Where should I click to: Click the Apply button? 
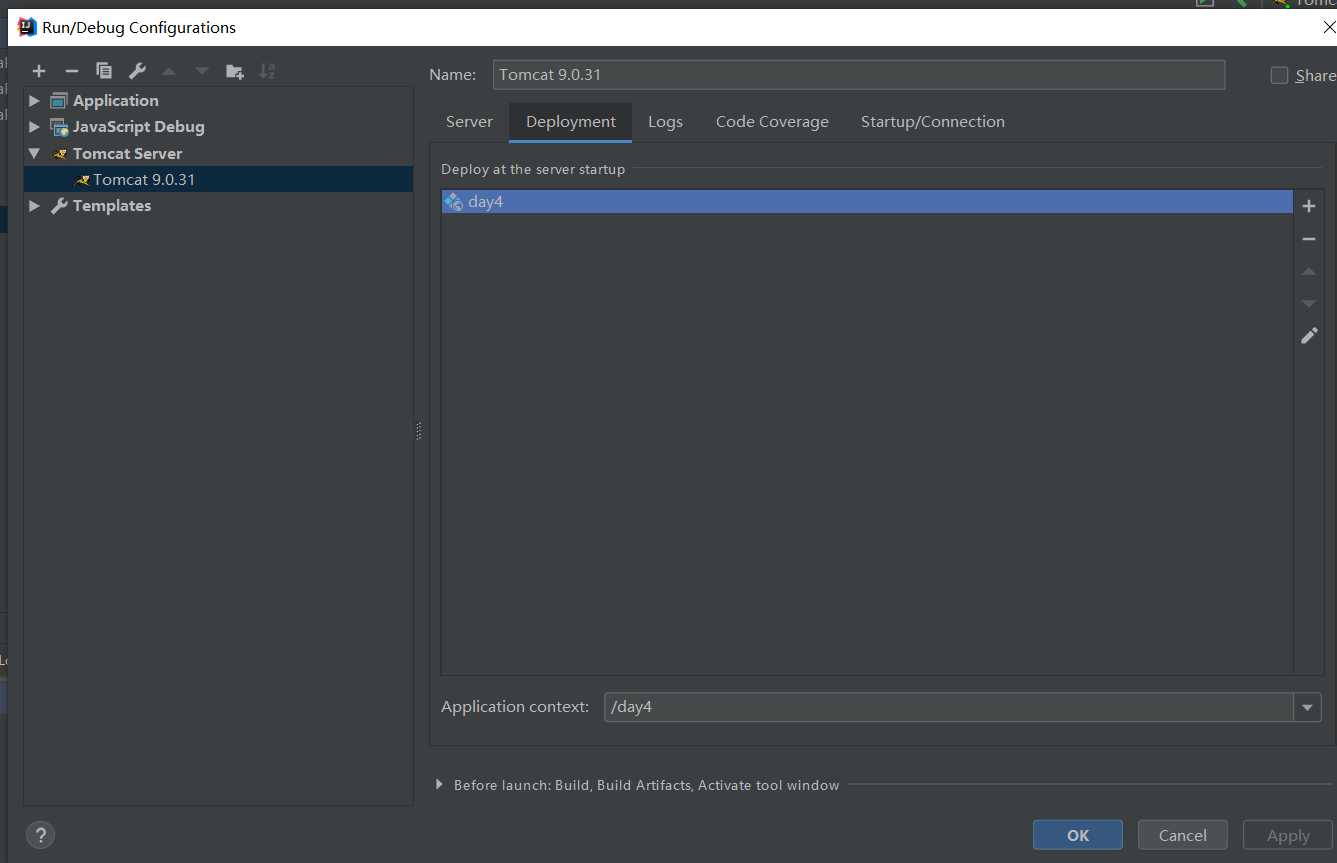pyautogui.click(x=1288, y=835)
